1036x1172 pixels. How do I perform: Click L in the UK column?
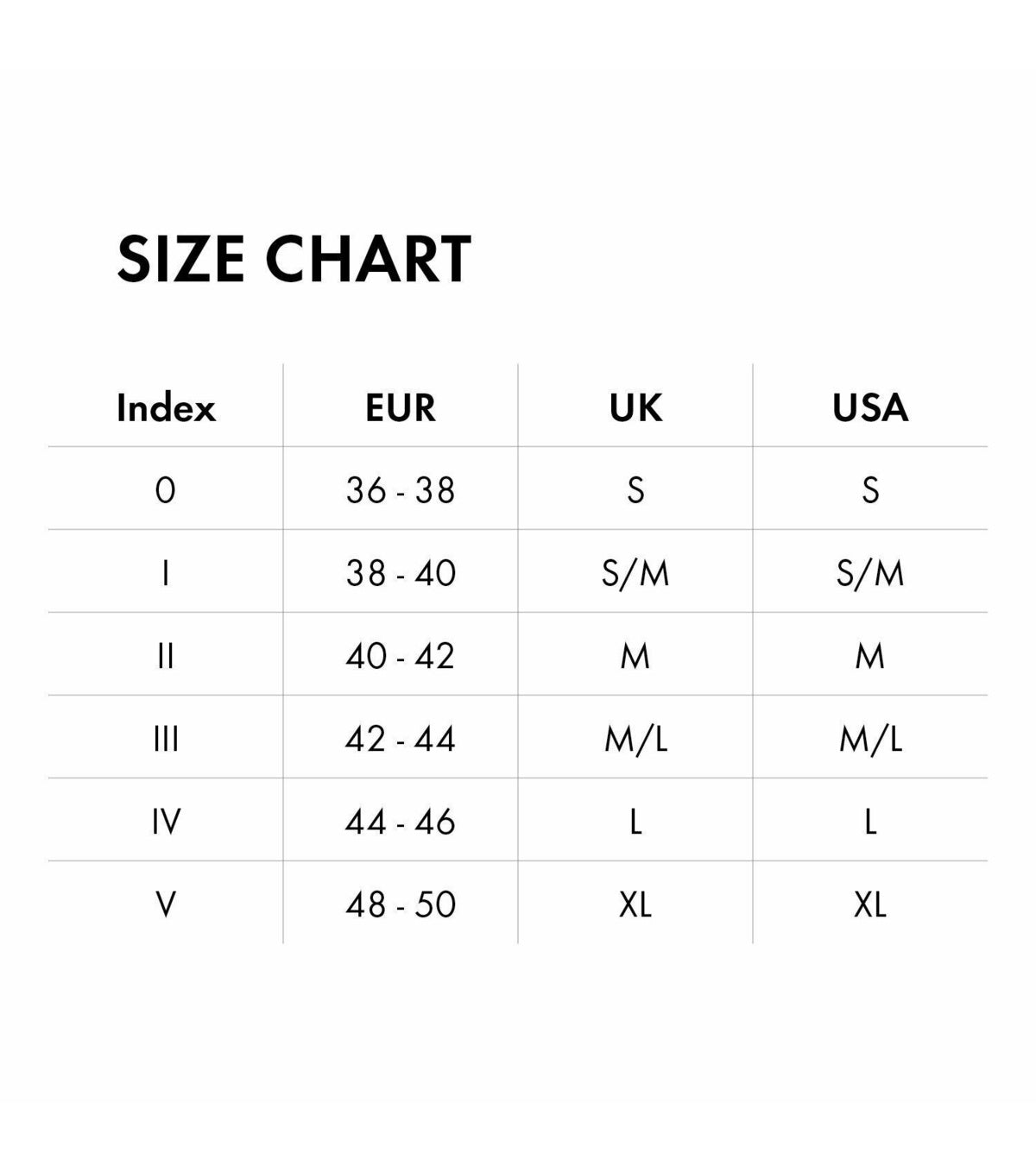(x=635, y=822)
